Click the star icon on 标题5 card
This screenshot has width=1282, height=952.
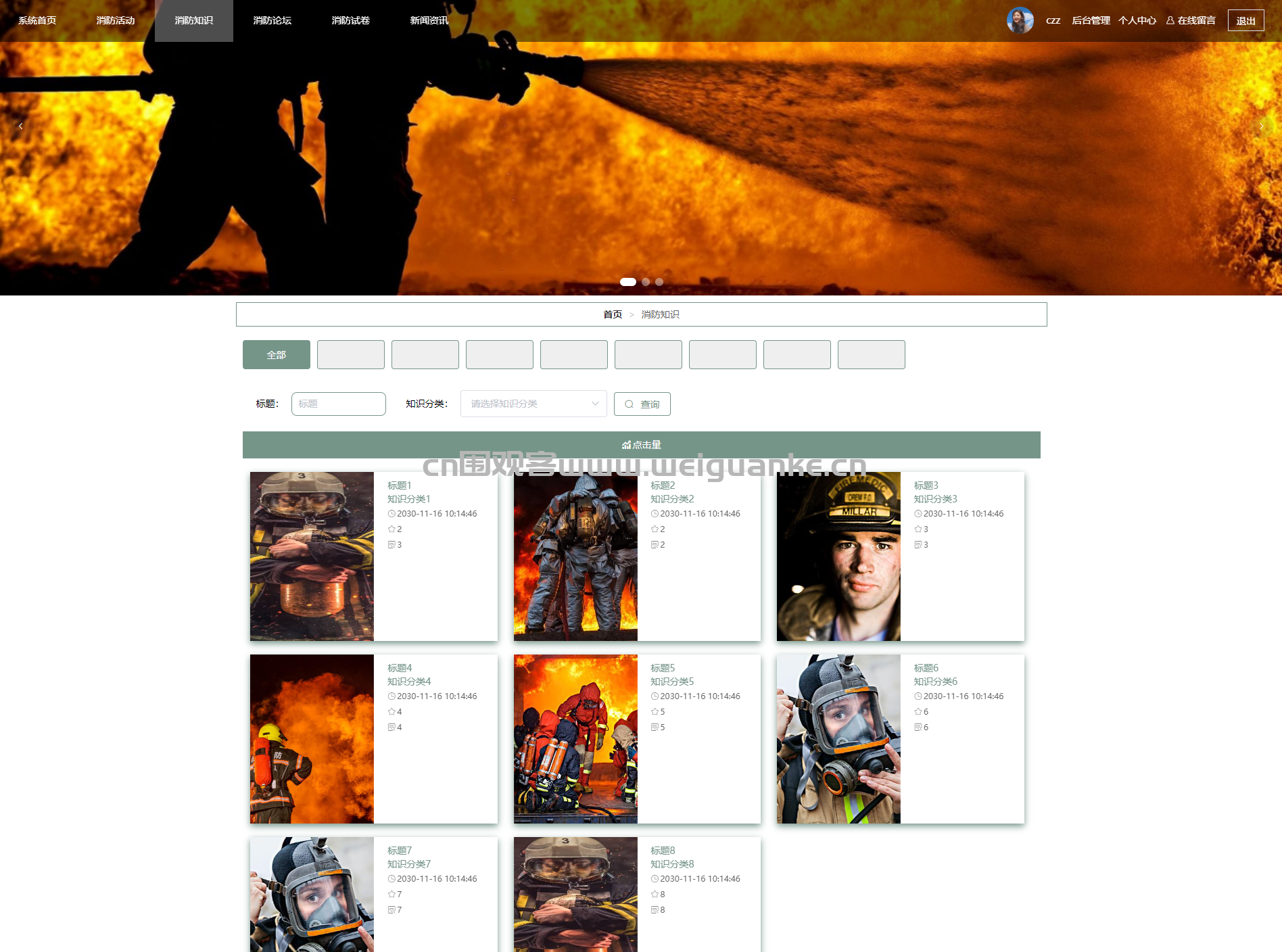tap(655, 712)
